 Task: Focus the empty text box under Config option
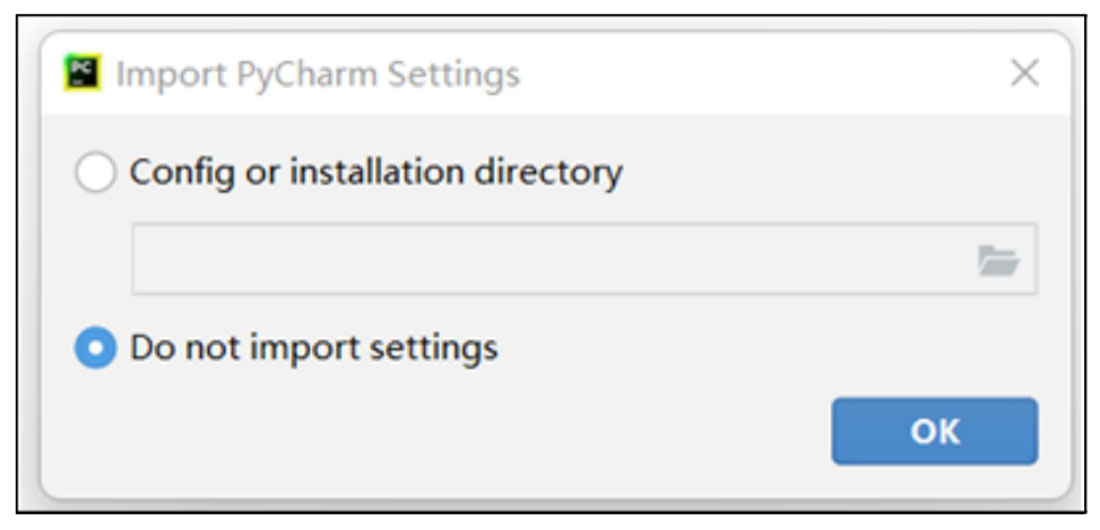(584, 260)
